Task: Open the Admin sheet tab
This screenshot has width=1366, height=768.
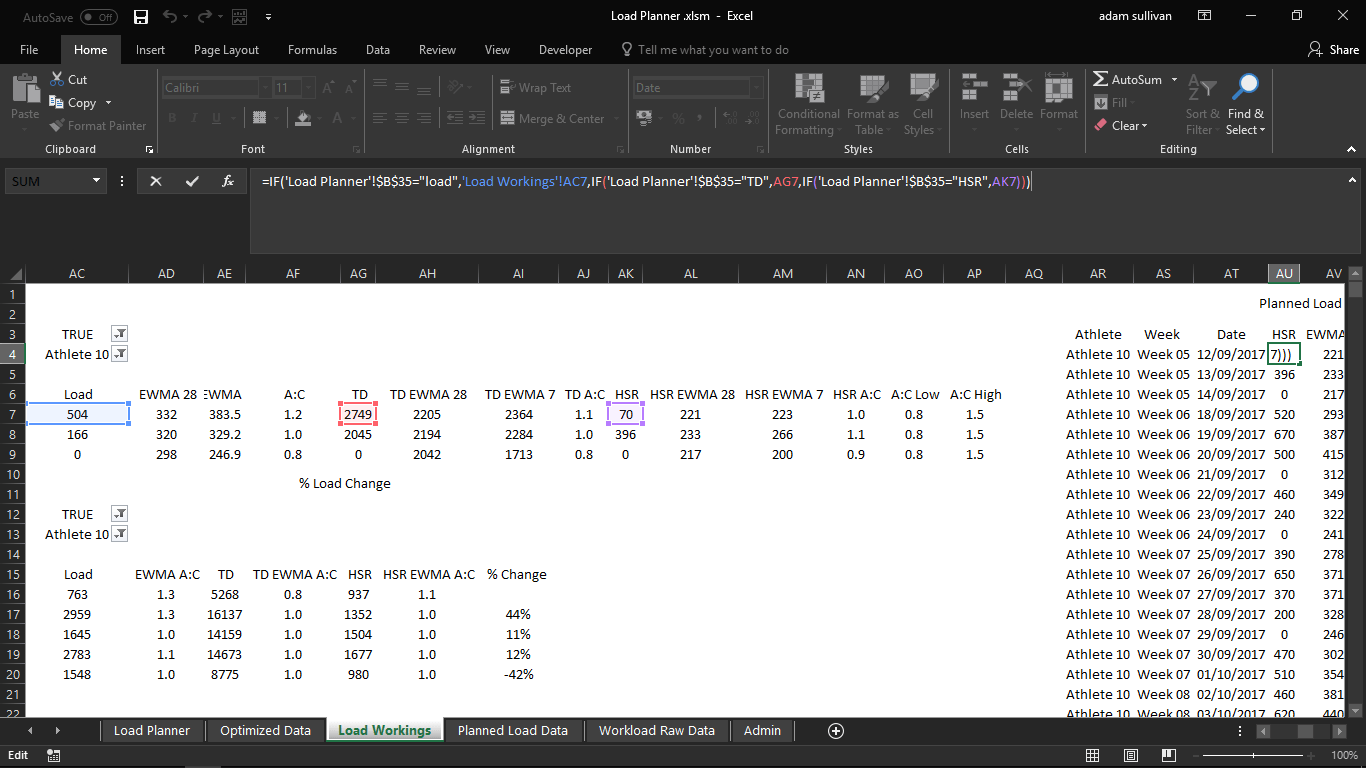Action: 762,731
